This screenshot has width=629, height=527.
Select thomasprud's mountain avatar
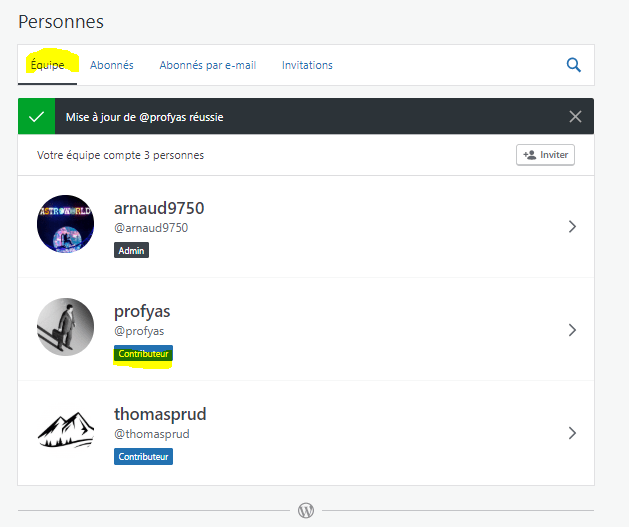66,431
